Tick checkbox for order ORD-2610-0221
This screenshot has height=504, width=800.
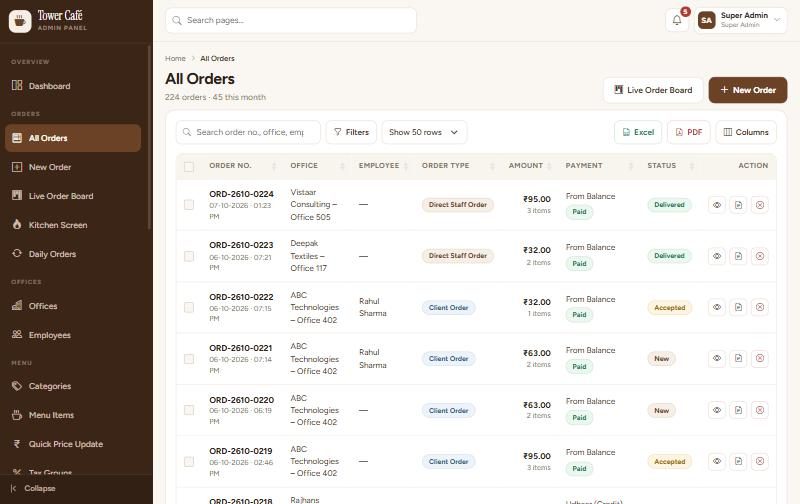[x=189, y=359]
